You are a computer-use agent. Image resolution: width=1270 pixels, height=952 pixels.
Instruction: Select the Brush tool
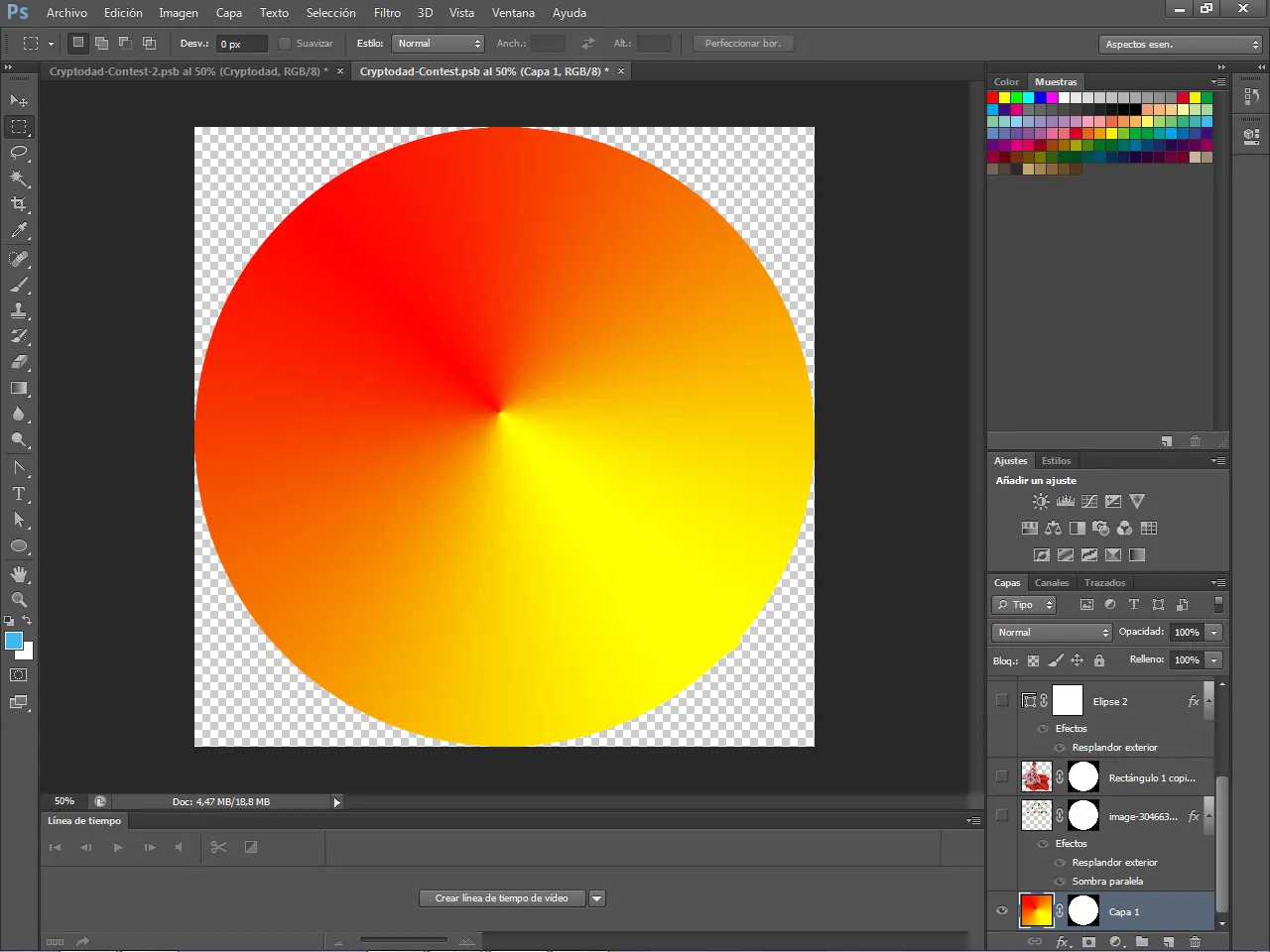click(x=19, y=285)
